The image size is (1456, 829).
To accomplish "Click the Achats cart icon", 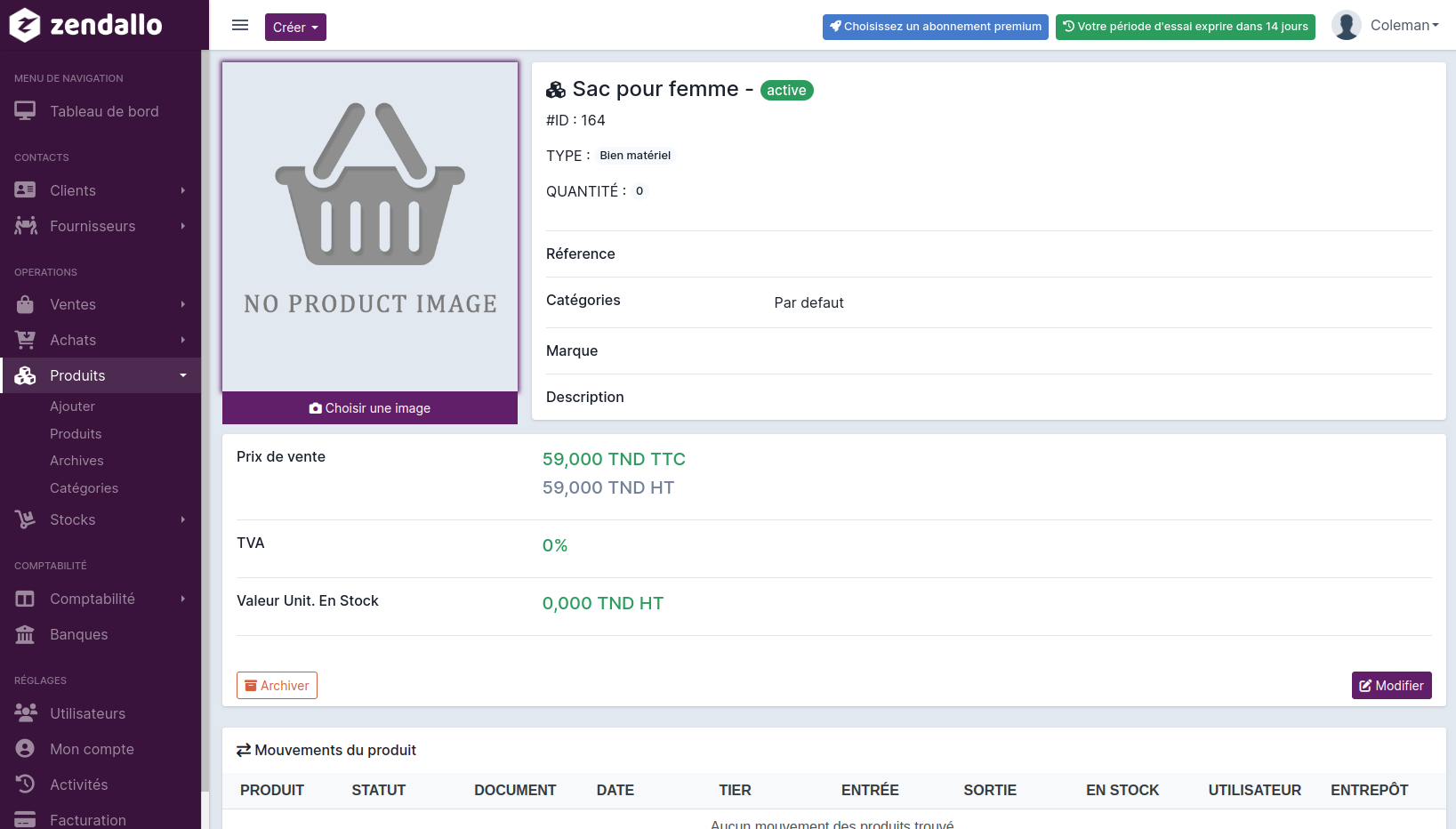I will pyautogui.click(x=25, y=340).
